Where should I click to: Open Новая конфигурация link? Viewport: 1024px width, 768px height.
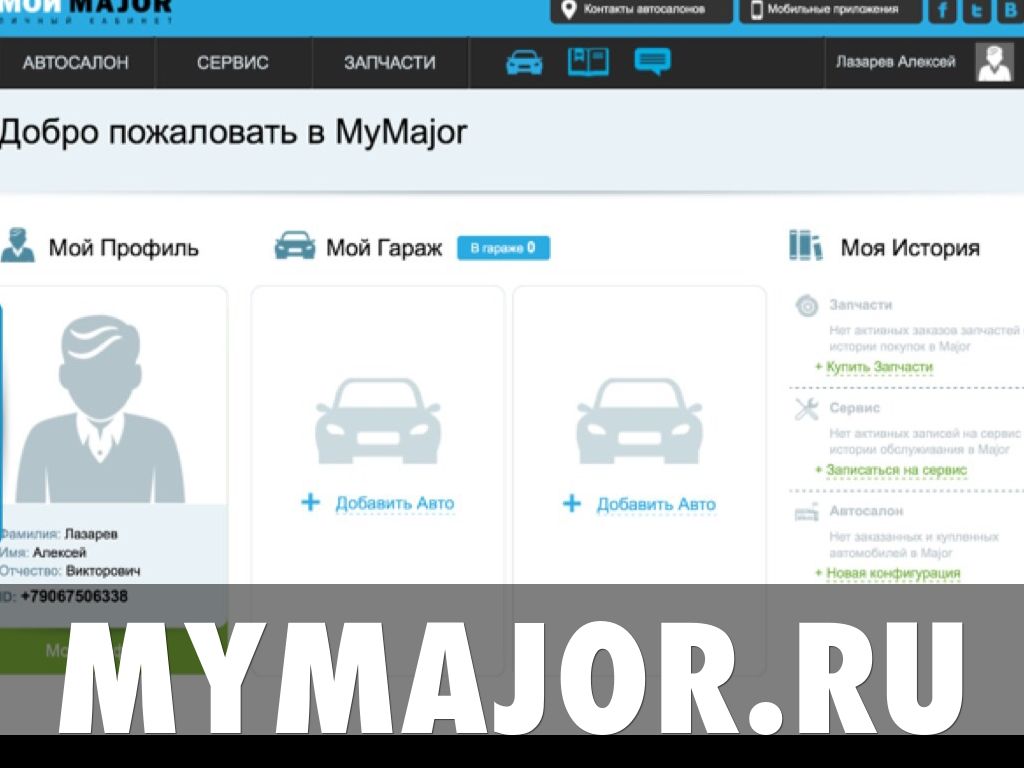tap(892, 573)
